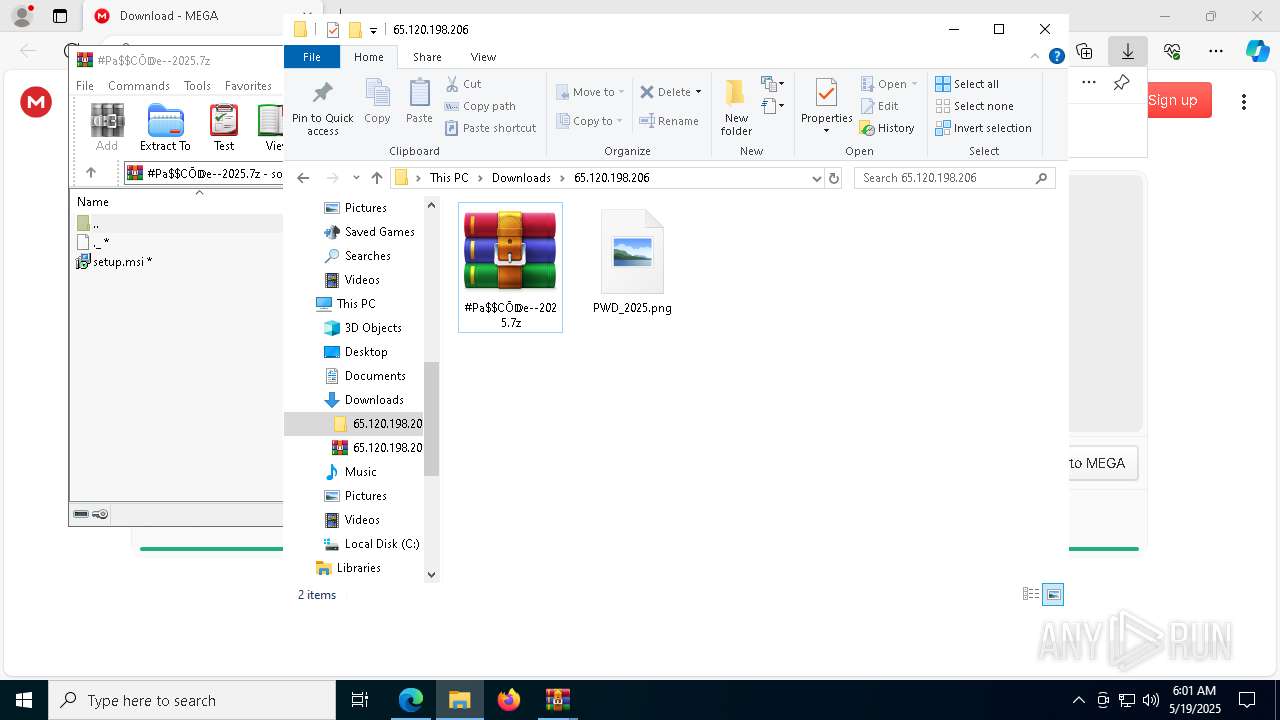Screen dimensions: 1280x720
Task: Click Select all in ribbon
Action: 967,84
